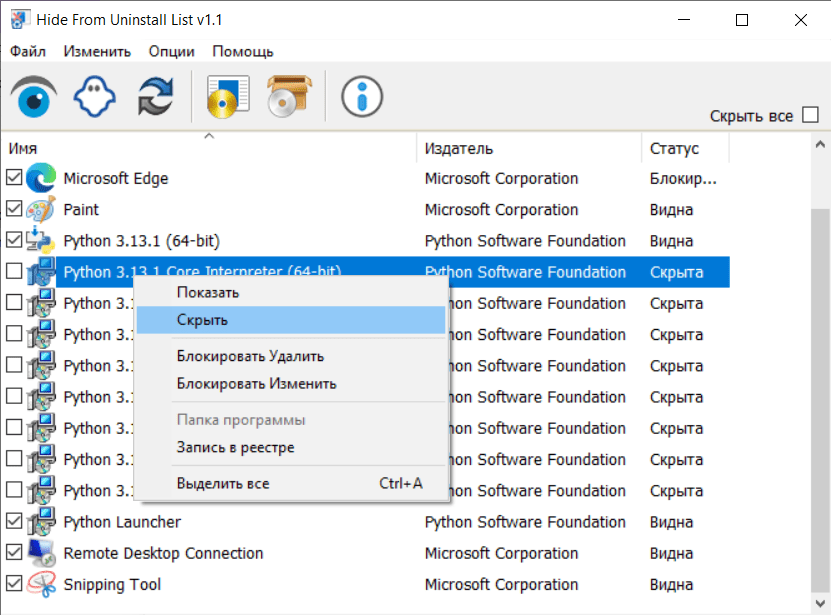Sort by the Статус column header
831x615 pixels.
(684, 148)
